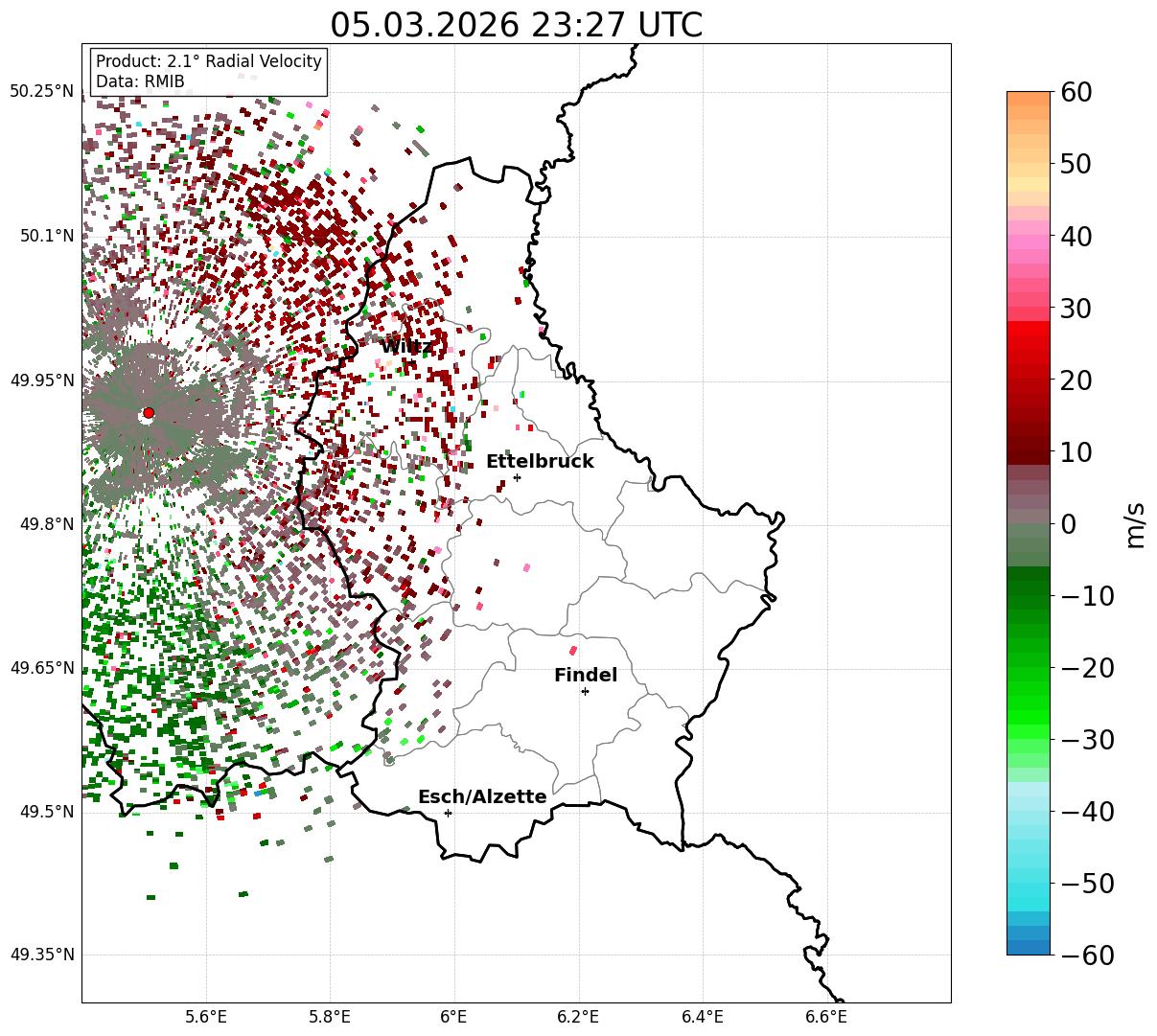
Task: Click the Esch/Alzette station cross marker
Action: pos(448,813)
